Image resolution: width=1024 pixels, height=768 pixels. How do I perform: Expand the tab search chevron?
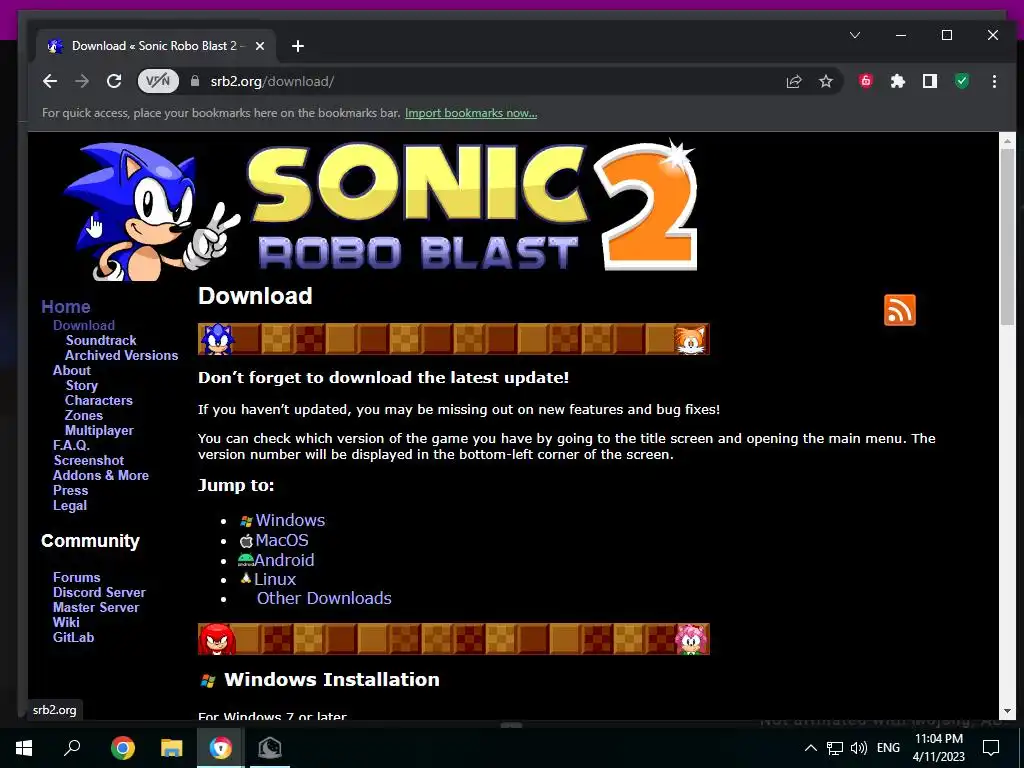(855, 35)
